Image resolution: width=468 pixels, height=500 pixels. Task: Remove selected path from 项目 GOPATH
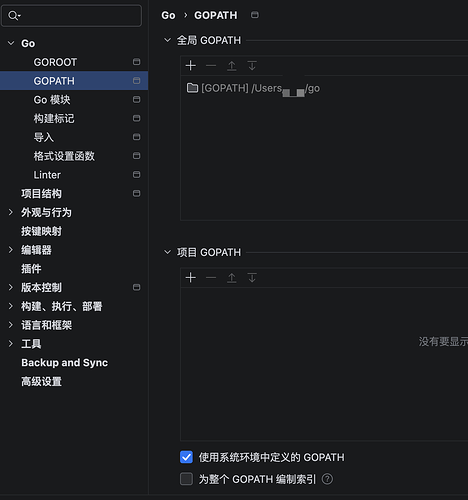(x=211, y=278)
